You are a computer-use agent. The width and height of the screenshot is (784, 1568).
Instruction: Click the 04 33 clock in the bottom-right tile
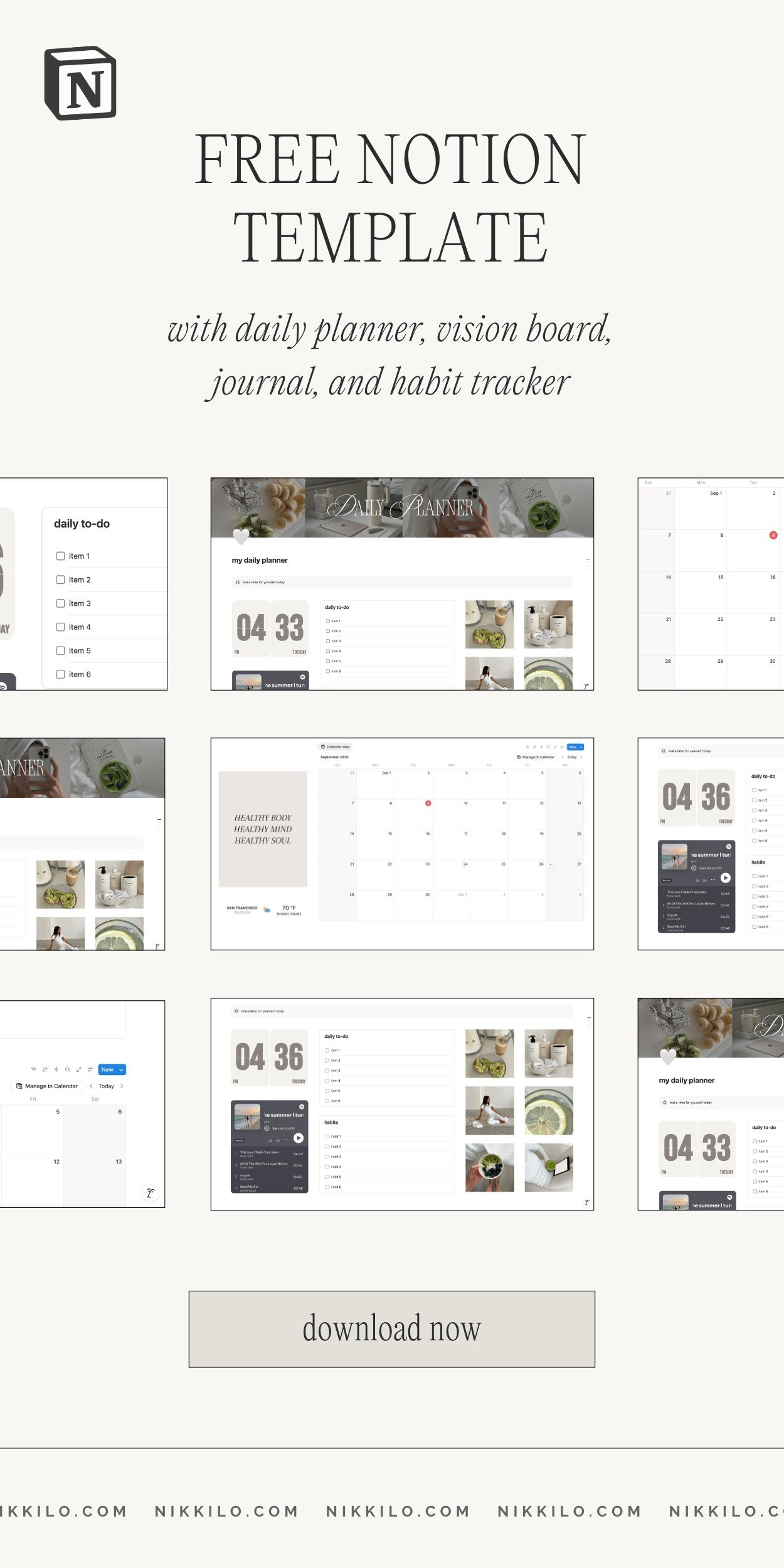pos(697,1148)
